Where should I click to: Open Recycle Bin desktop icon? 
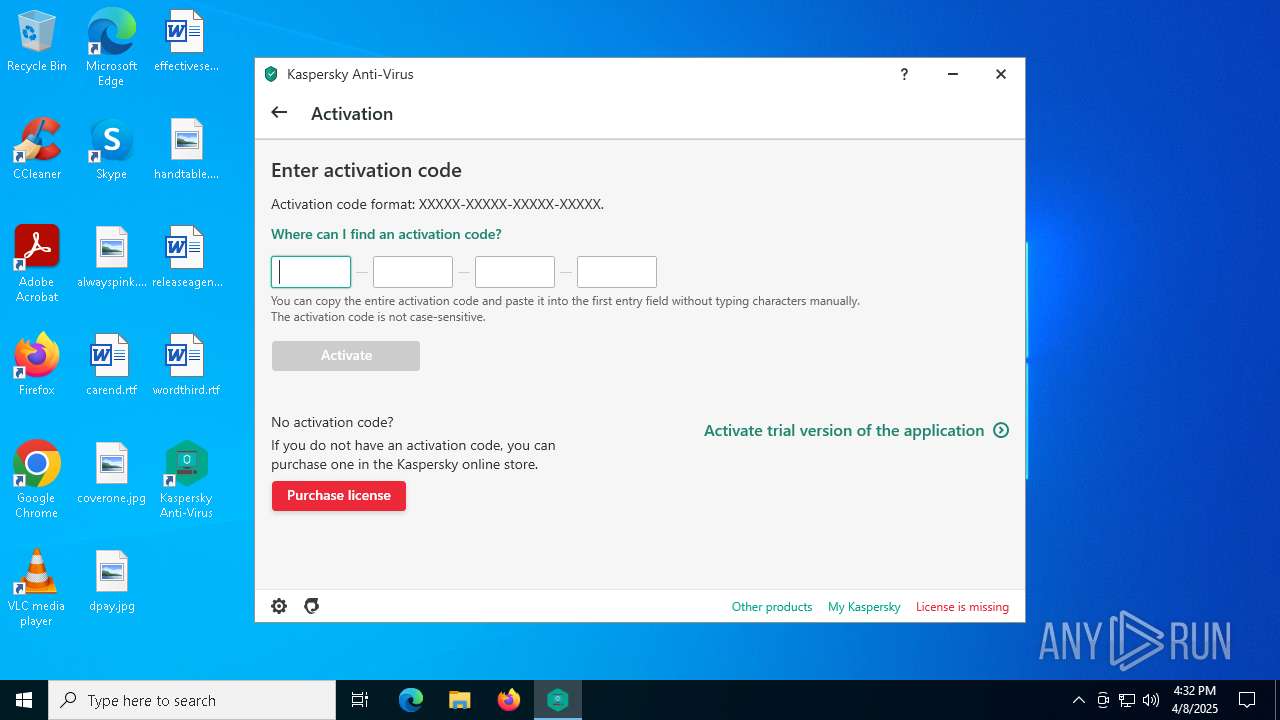point(37,42)
